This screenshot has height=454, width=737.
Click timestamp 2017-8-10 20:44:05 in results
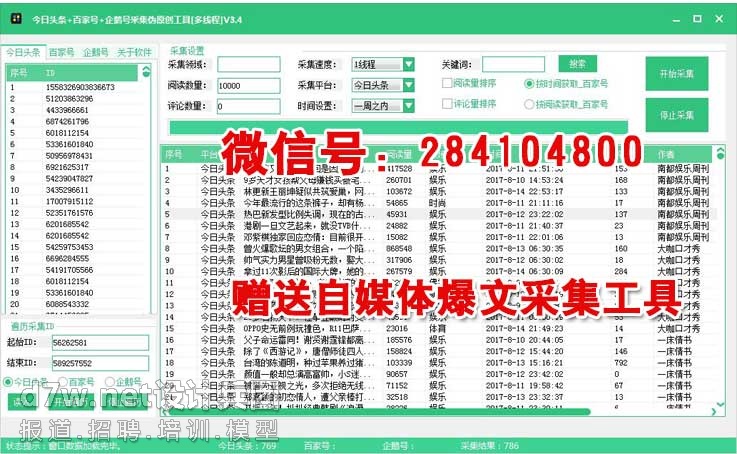pos(525,340)
